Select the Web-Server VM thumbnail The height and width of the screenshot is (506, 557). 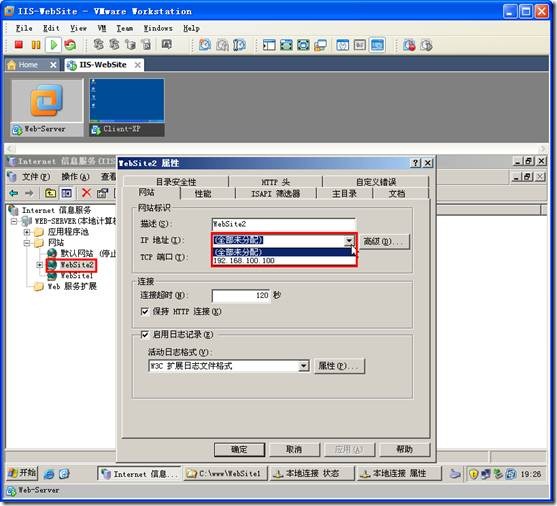(47, 107)
